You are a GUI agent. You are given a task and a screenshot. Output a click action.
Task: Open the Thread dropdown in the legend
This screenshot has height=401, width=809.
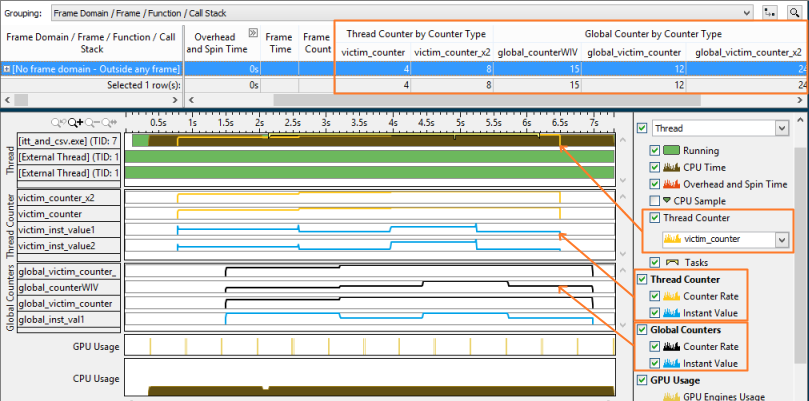coord(720,128)
